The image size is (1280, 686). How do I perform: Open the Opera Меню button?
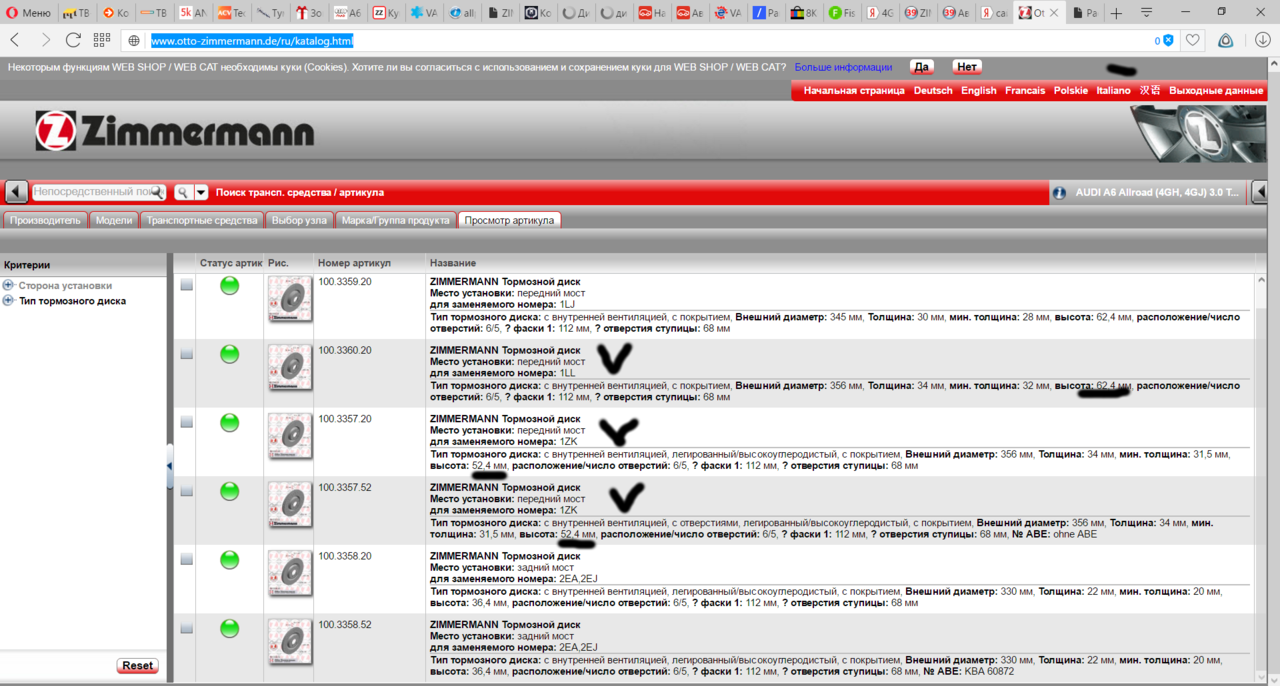click(28, 13)
